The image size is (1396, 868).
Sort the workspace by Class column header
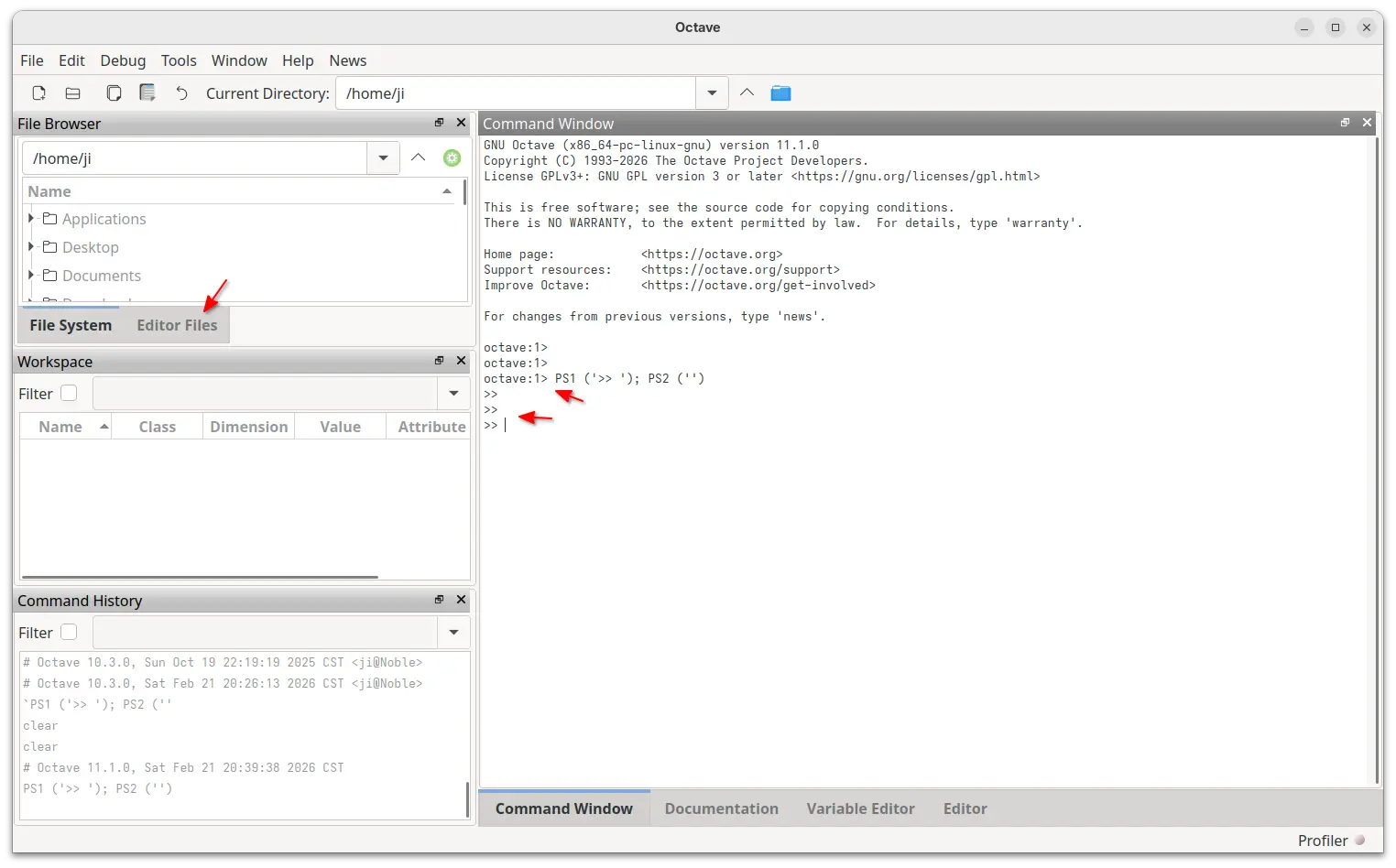157,427
